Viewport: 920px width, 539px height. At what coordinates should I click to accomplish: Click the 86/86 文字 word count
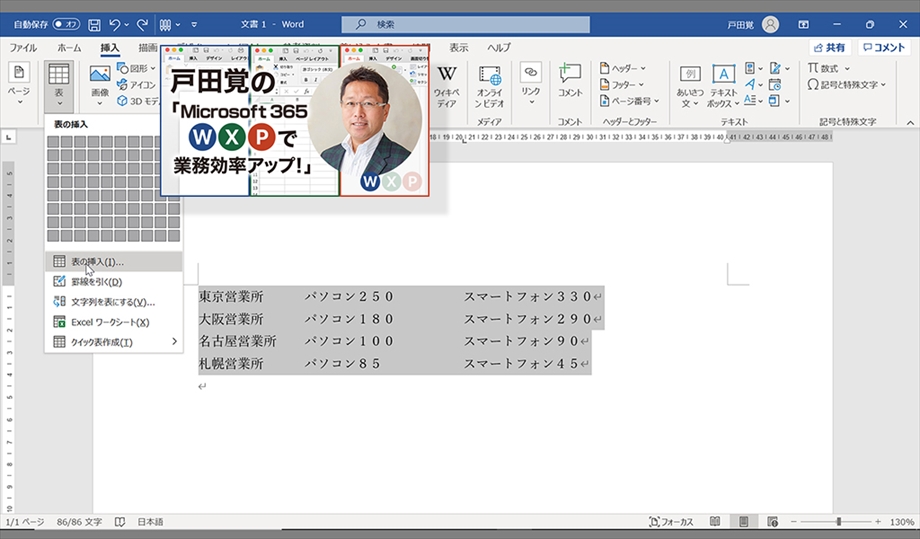click(79, 521)
